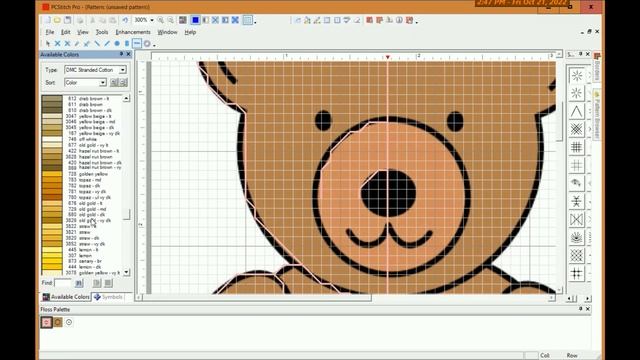Click the Undo arrow icon

coord(125,20)
